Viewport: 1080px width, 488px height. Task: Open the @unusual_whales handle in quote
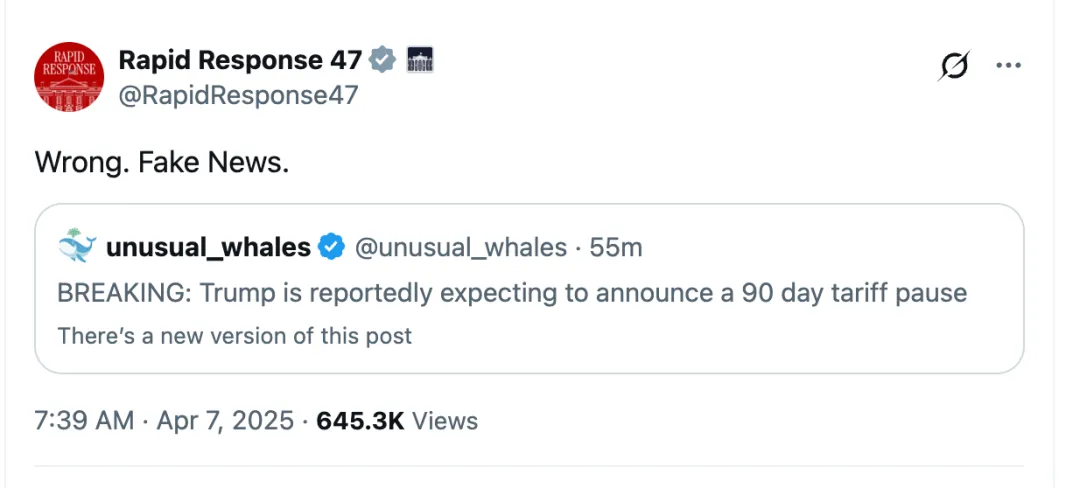[461, 247]
